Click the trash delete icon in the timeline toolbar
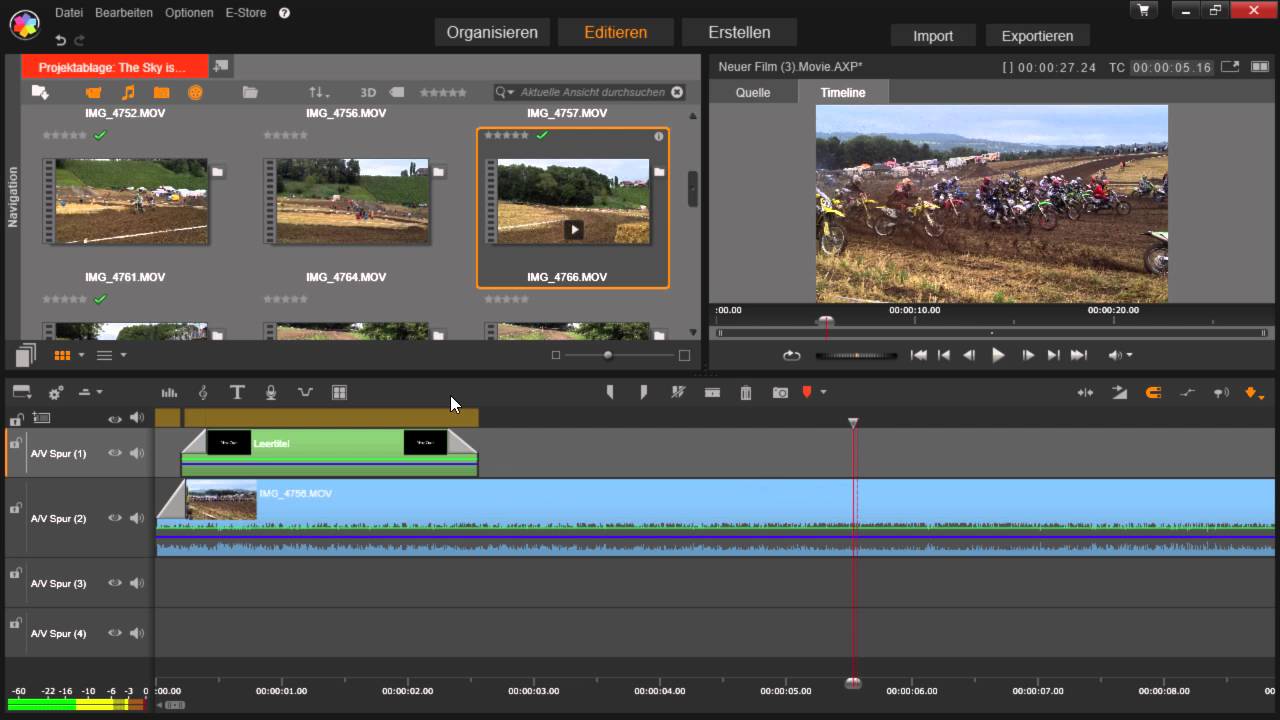This screenshot has width=1280, height=720. 745,393
